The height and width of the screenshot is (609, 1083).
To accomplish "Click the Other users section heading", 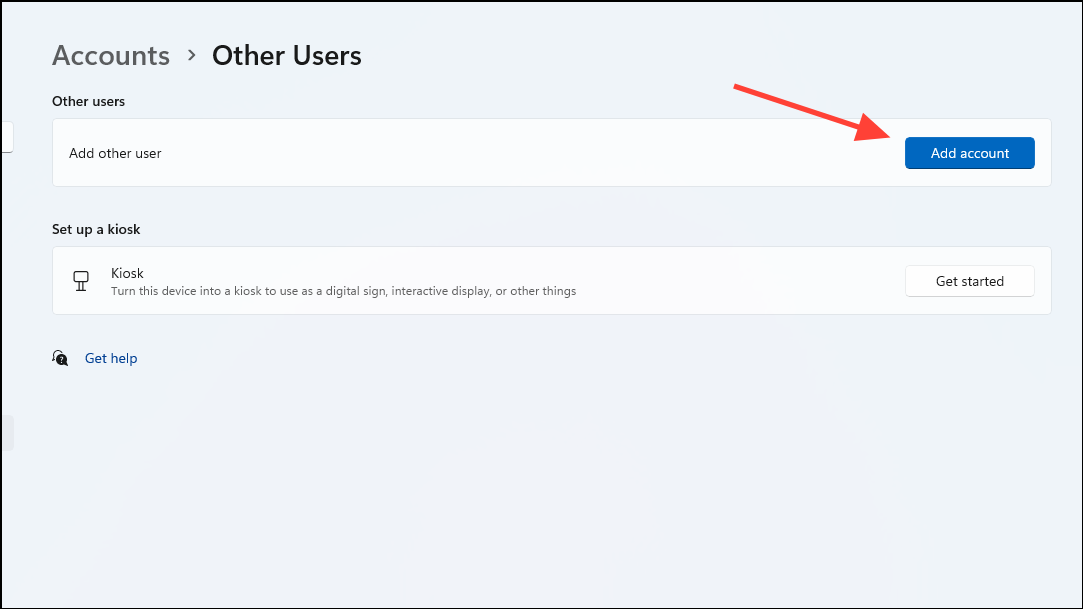I will [x=88, y=101].
